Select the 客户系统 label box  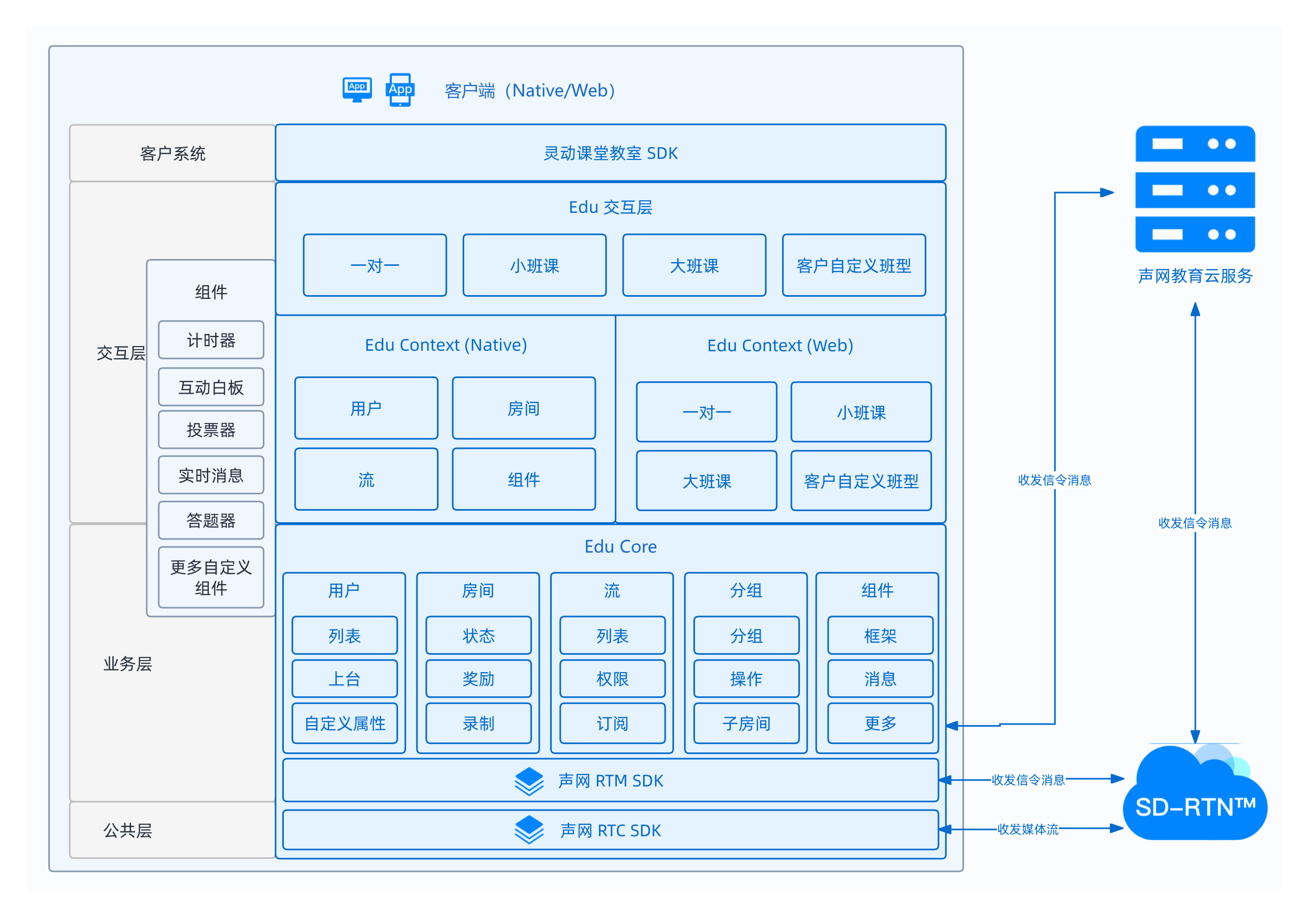tap(172, 153)
